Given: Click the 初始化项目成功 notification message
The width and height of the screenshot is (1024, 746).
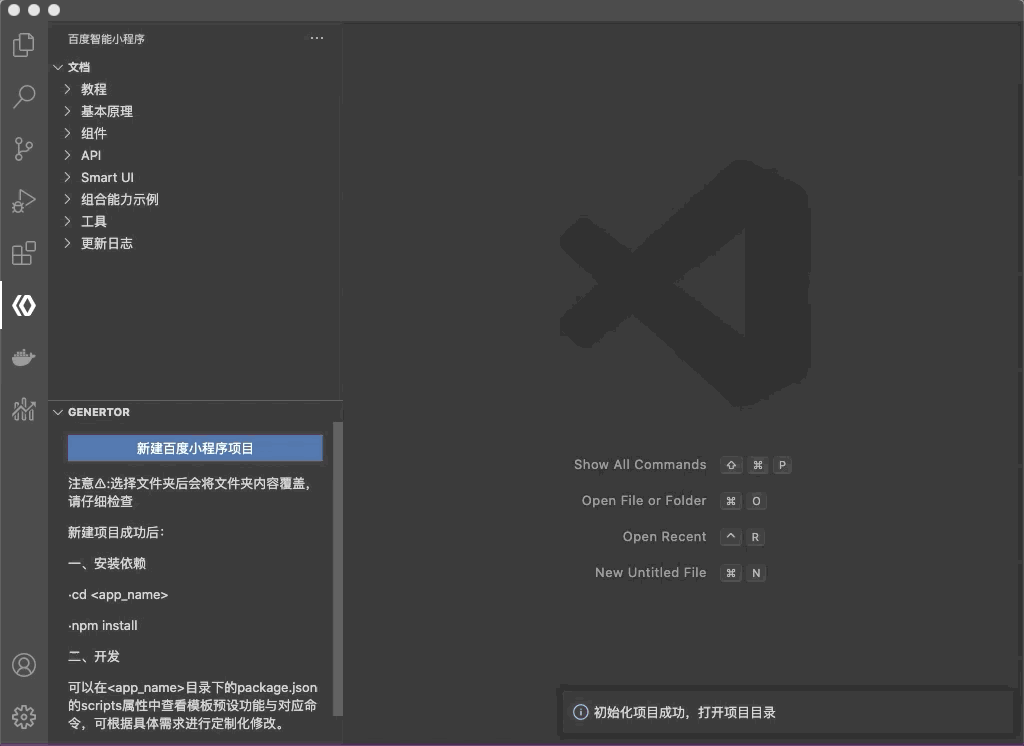Looking at the screenshot, I should pos(684,712).
